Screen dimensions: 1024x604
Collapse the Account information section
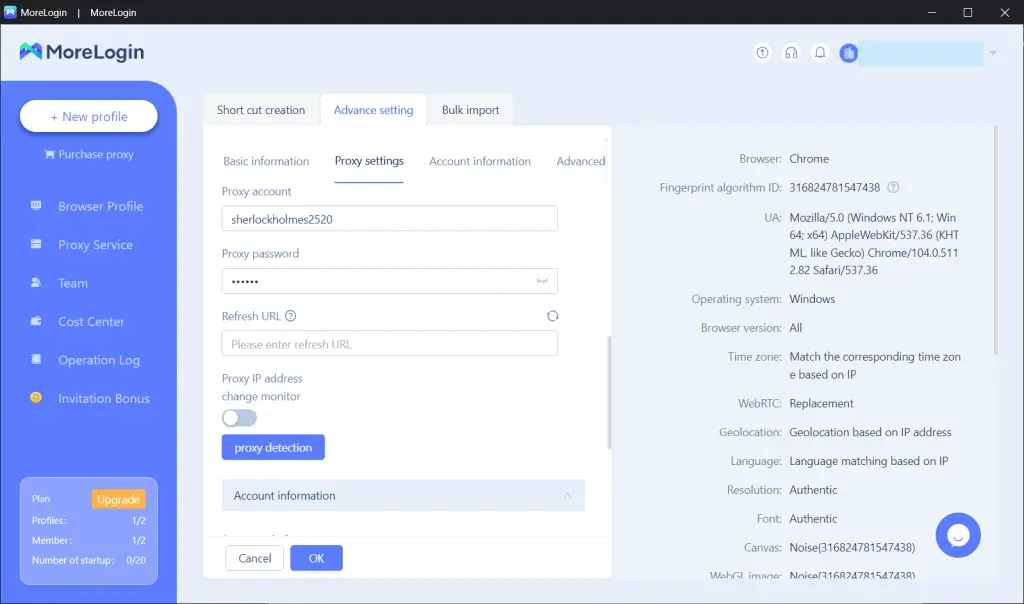567,496
